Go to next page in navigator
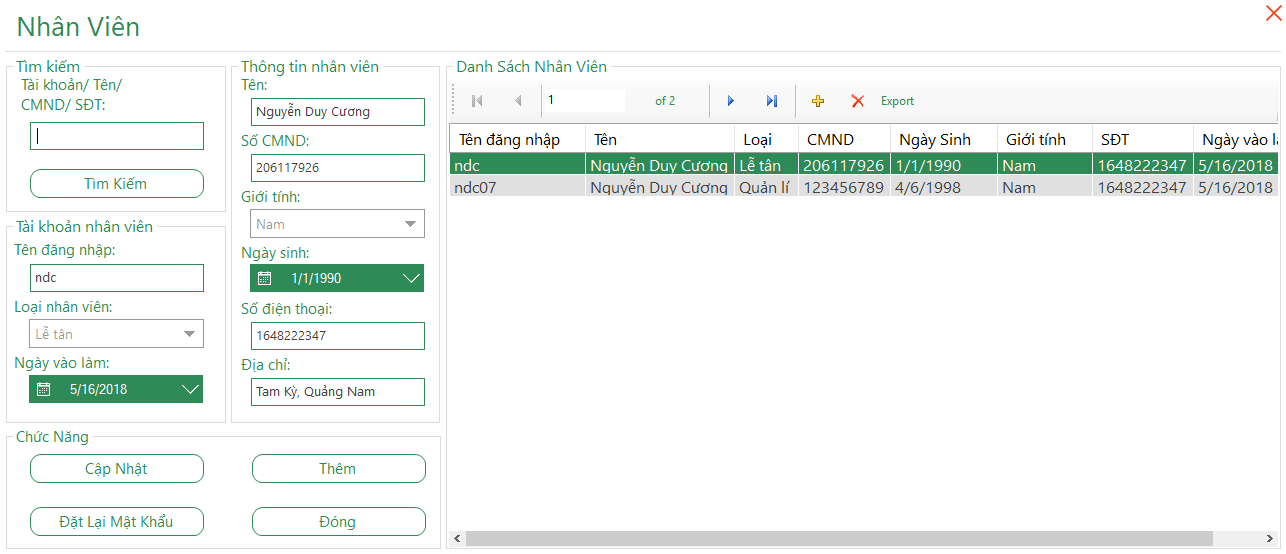Viewport: 1286px width, 554px height. tap(731, 101)
